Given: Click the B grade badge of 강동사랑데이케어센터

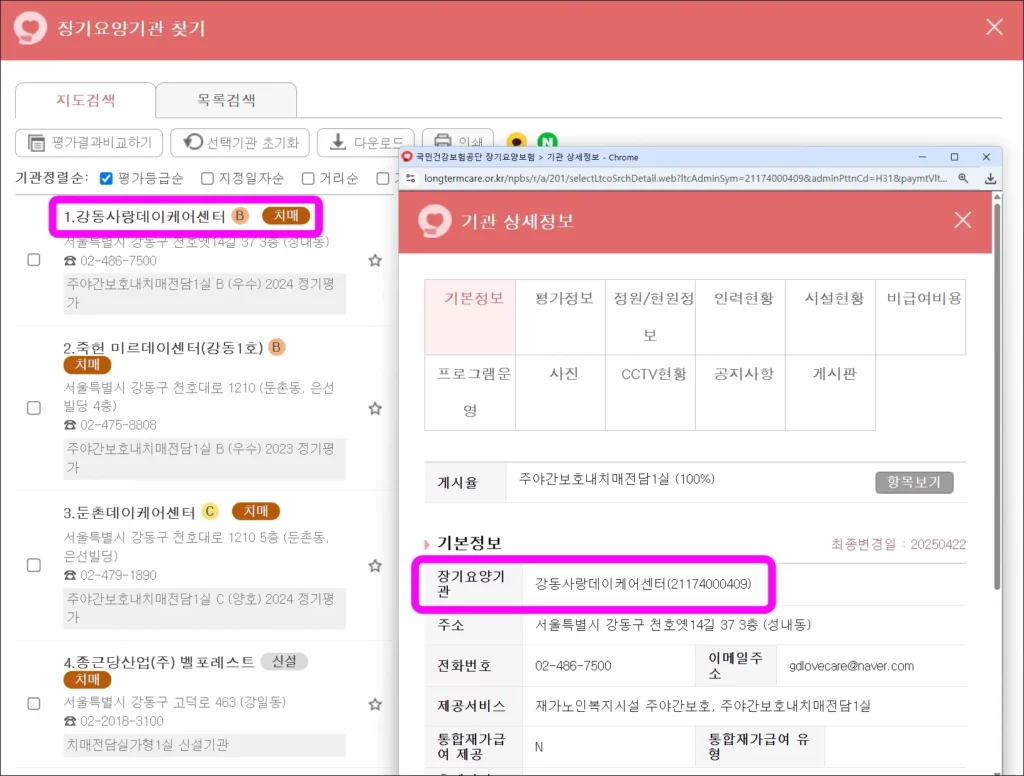Looking at the screenshot, I should pos(240,216).
